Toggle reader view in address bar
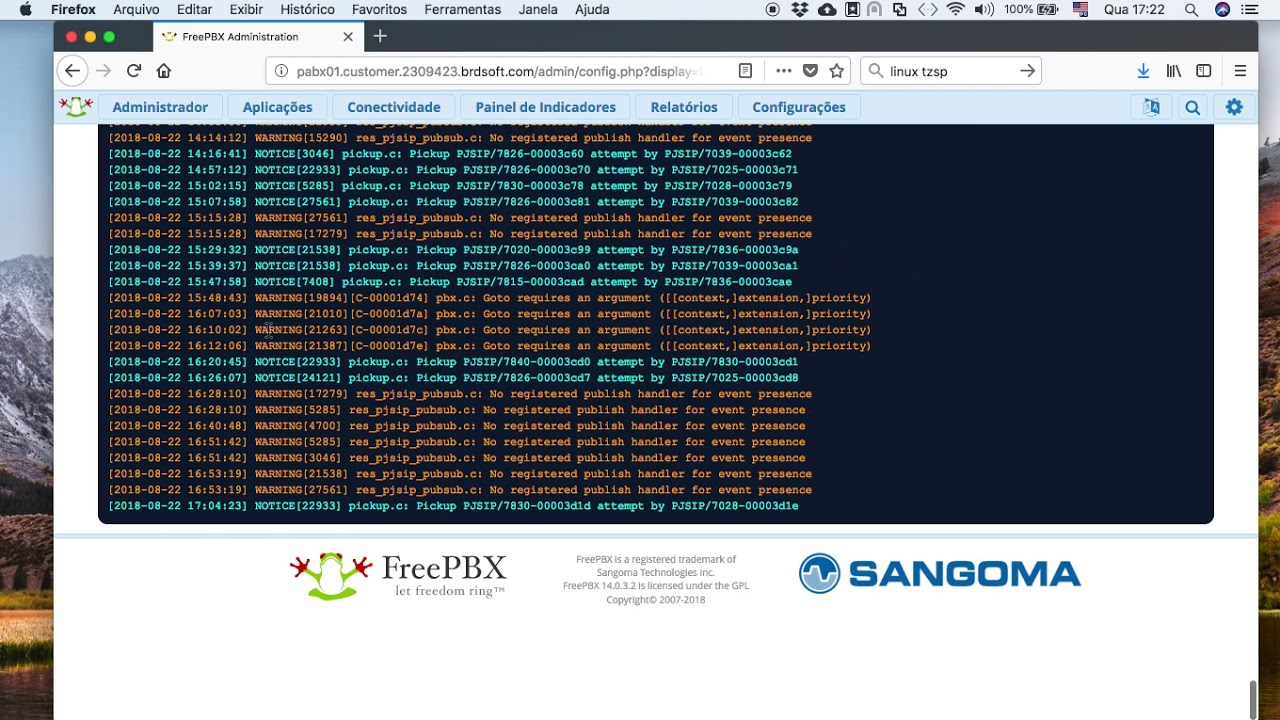The image size is (1280, 720). [x=745, y=71]
